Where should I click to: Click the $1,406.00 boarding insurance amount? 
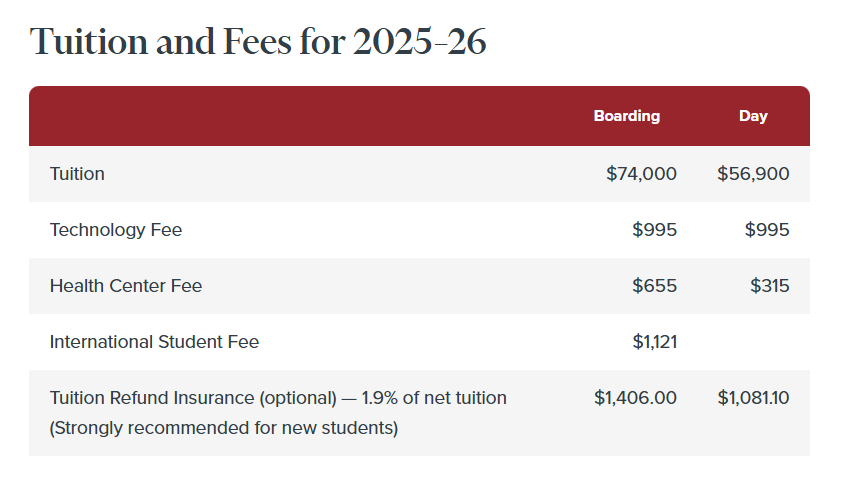pyautogui.click(x=635, y=398)
